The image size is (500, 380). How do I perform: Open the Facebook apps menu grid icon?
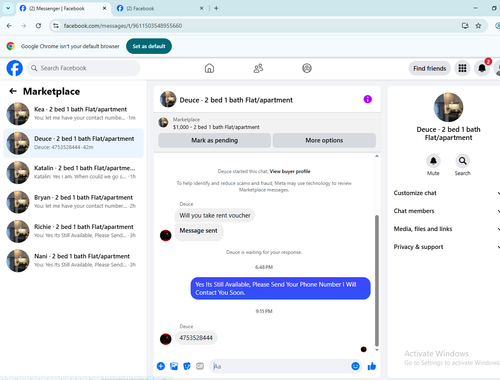pyautogui.click(x=462, y=68)
